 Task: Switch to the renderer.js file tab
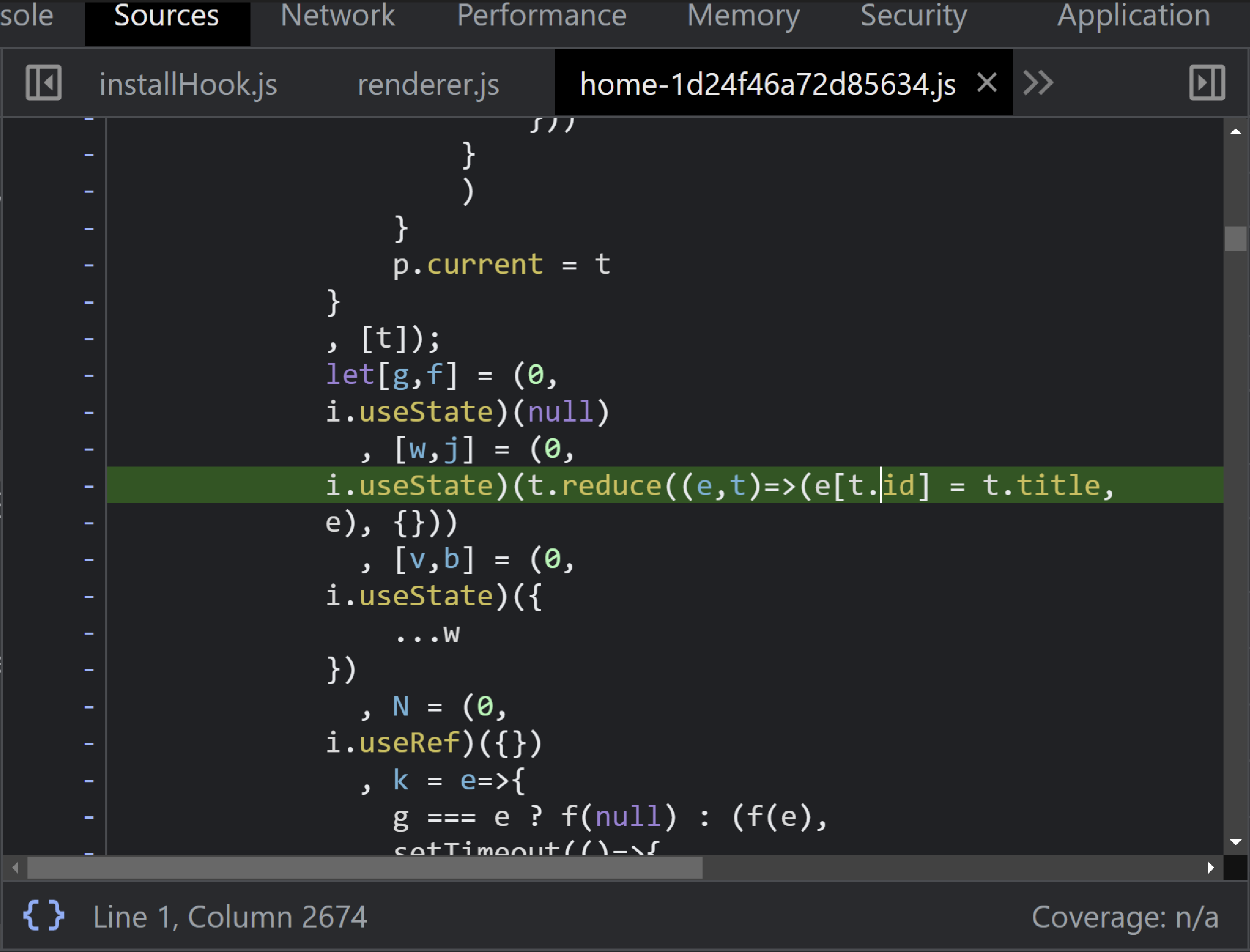tap(428, 84)
